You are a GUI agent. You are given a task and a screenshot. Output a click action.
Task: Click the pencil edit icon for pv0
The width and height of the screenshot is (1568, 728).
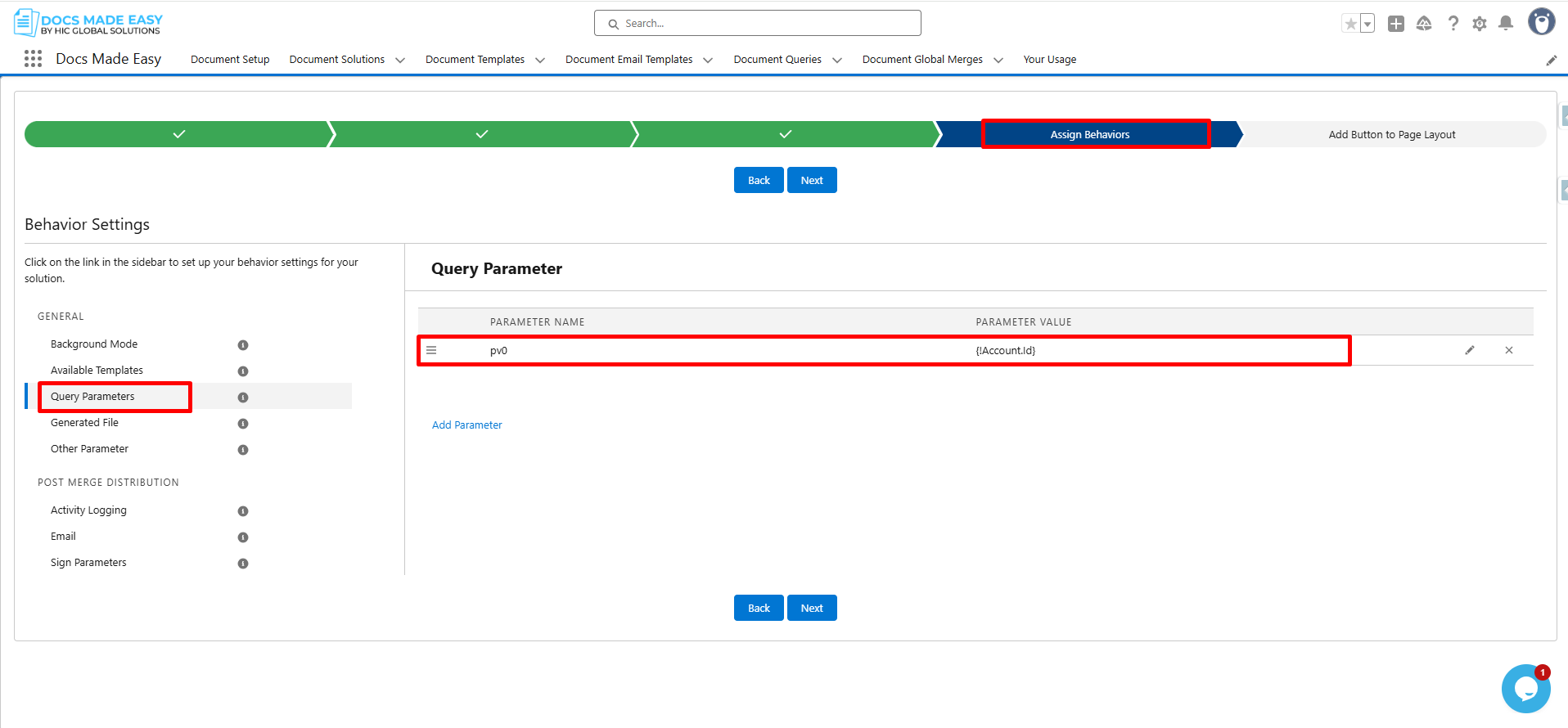pyautogui.click(x=1470, y=350)
